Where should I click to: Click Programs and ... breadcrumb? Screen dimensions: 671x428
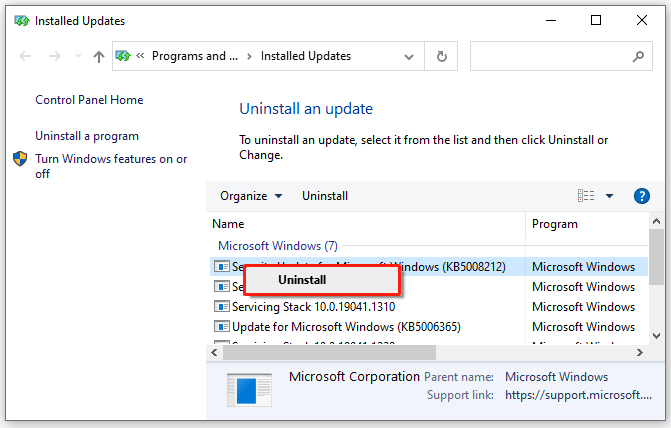pos(195,56)
